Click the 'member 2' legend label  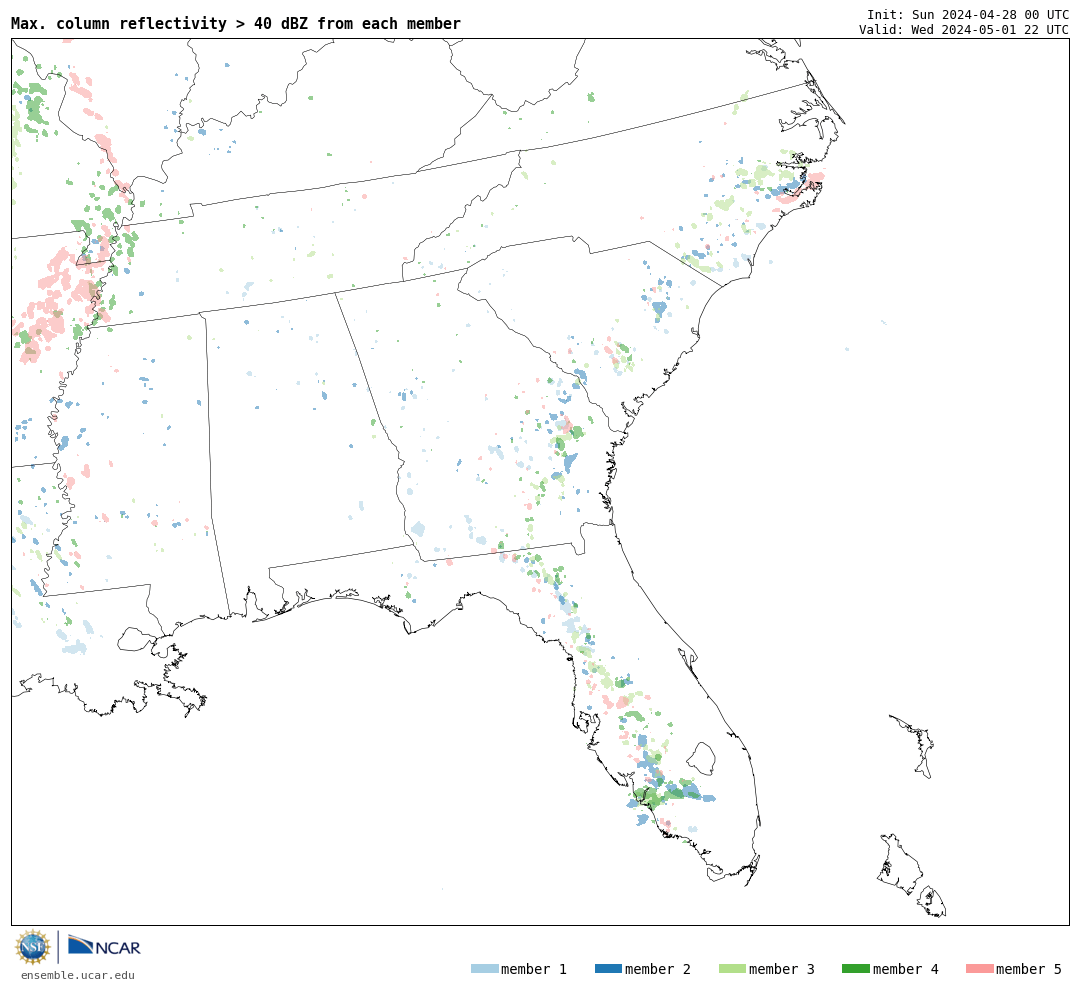pos(658,969)
